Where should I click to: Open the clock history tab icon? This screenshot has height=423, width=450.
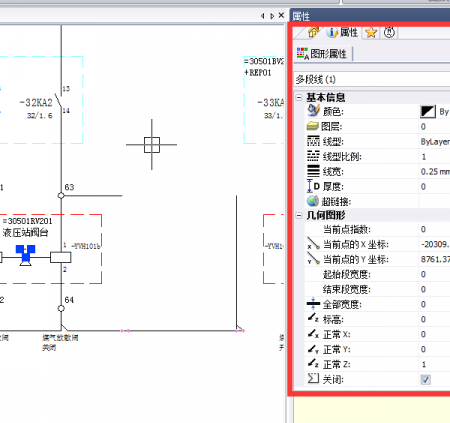389,32
